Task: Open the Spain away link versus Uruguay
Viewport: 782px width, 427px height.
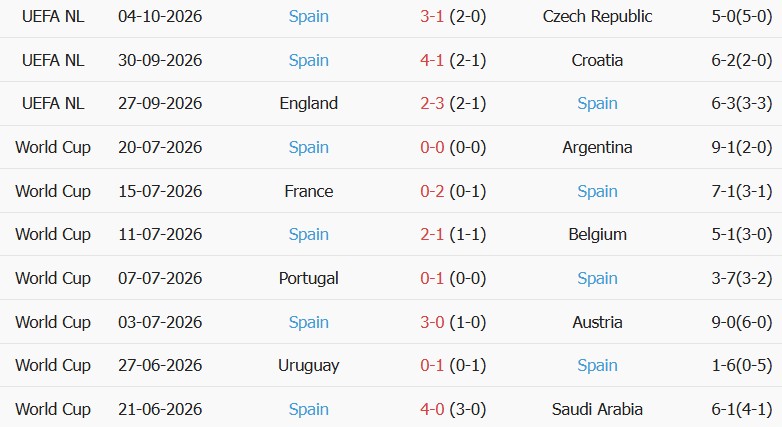Action: 597,365
